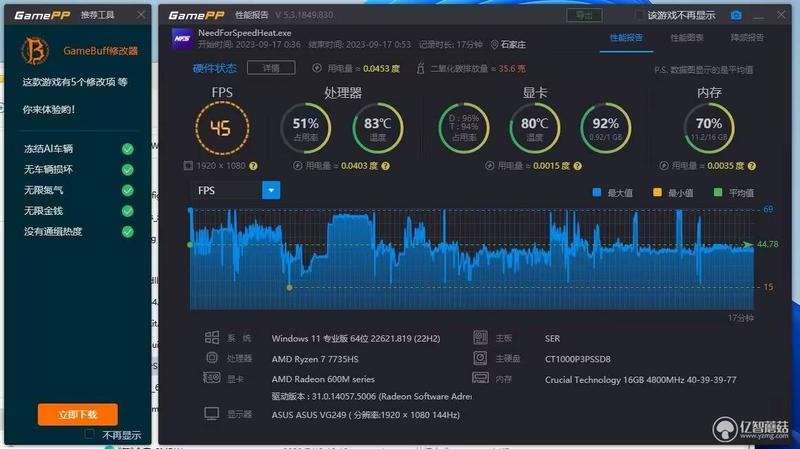Click processor power icon beside 0.0403 度
The height and width of the screenshot is (449, 800).
pos(297,166)
